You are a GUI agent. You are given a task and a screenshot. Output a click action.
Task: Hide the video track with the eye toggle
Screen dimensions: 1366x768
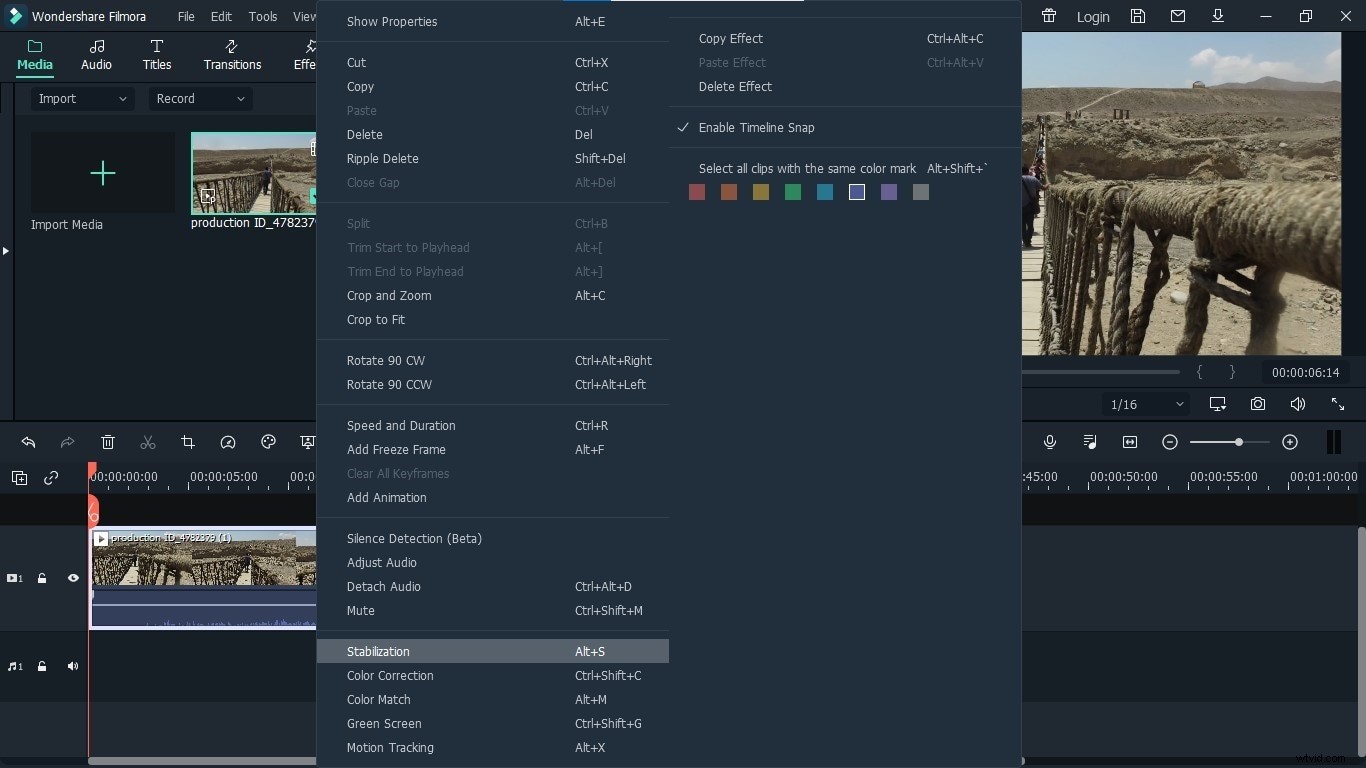tap(72, 577)
